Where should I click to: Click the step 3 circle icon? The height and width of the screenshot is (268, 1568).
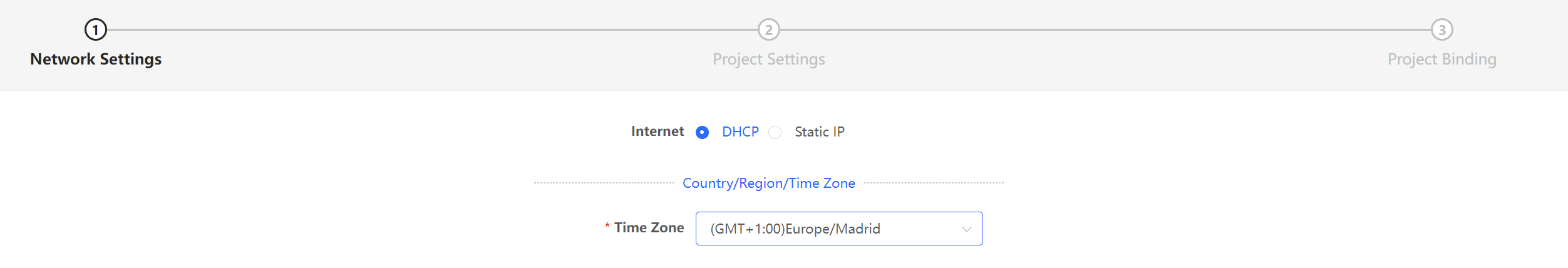(1442, 29)
